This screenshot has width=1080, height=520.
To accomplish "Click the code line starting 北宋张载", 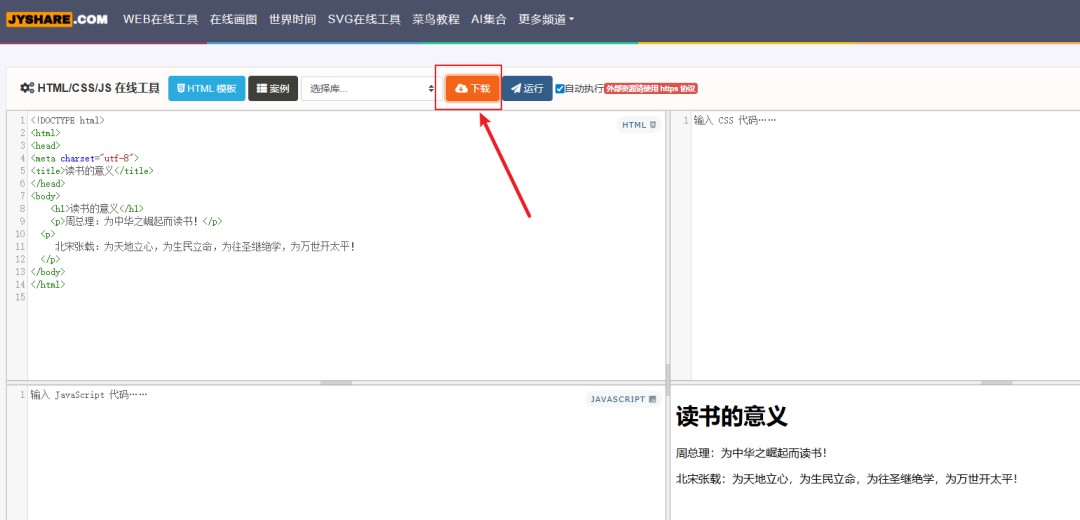I will click(205, 247).
